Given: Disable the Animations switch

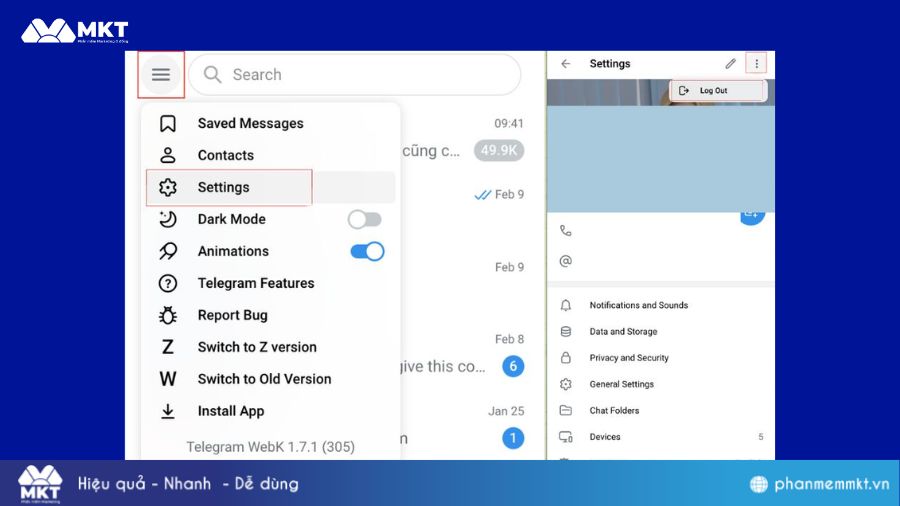Looking at the screenshot, I should coord(367,251).
